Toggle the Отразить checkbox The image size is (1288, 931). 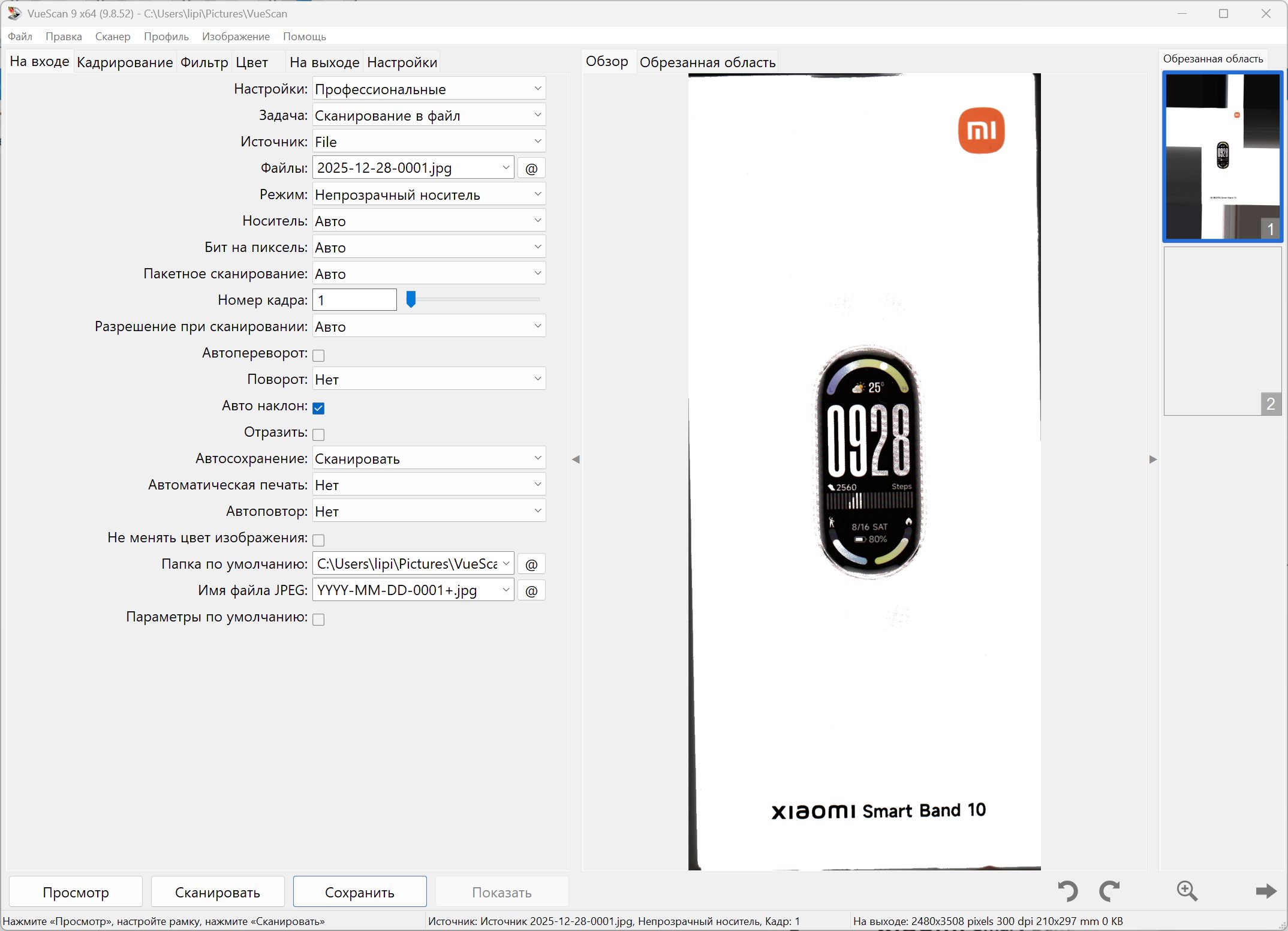[319, 434]
